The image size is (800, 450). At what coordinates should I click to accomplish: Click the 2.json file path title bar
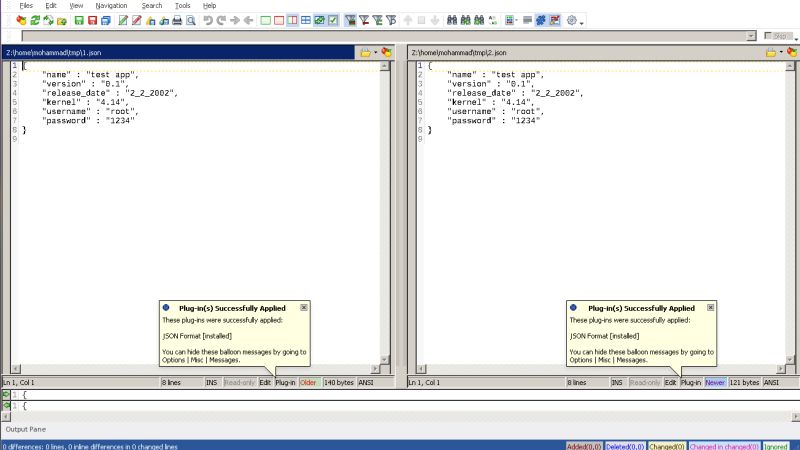pyautogui.click(x=584, y=52)
